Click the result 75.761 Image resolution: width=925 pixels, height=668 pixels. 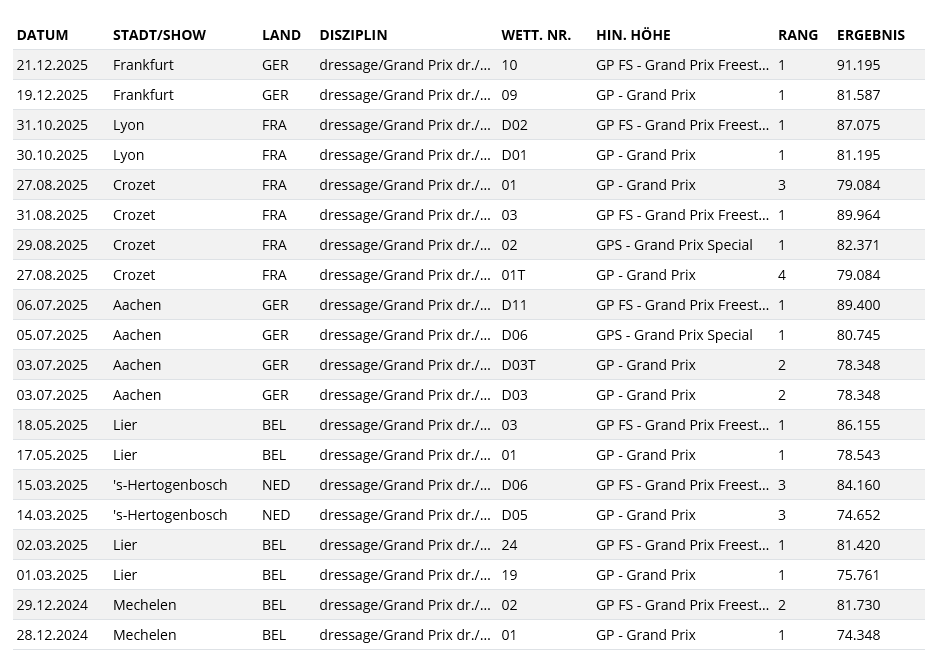pos(858,575)
